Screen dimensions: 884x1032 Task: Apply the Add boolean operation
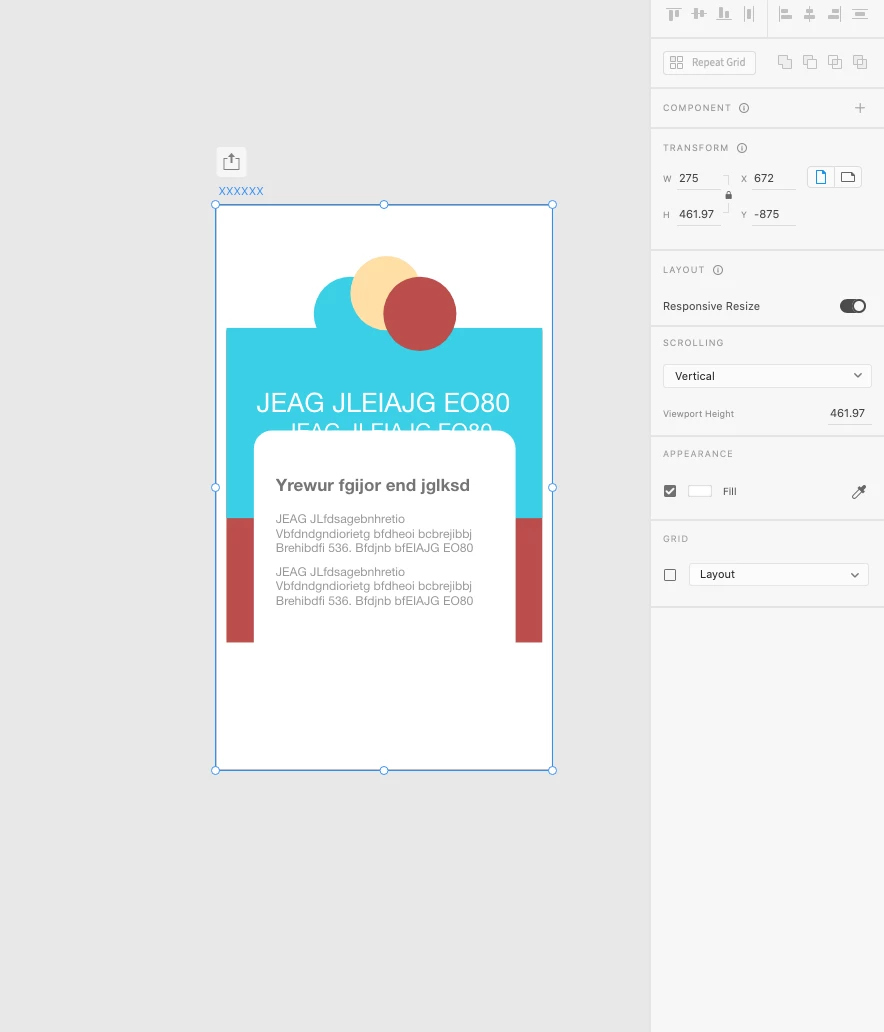click(x=785, y=62)
